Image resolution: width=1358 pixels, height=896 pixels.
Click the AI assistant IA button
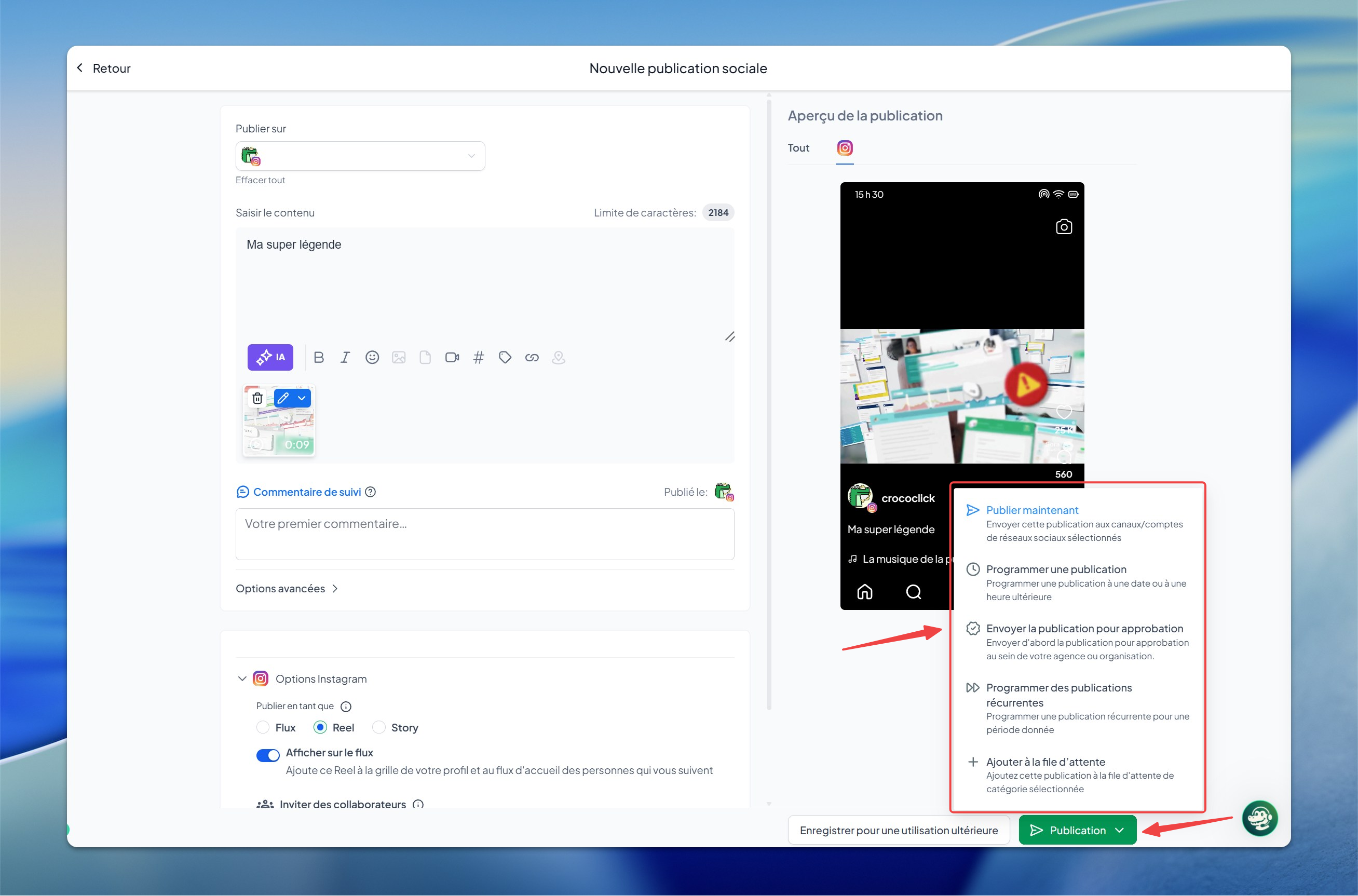(270, 357)
